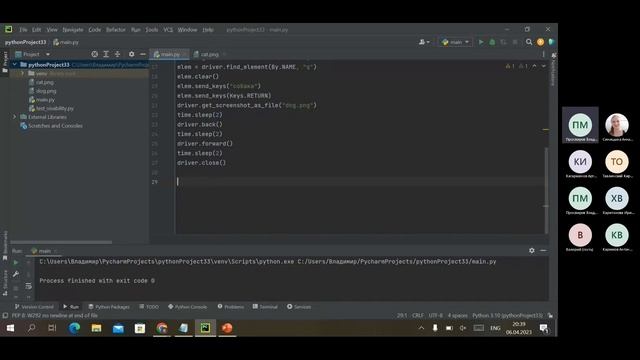Screen dimensions: 640x360
Task: Click the CRLF line separator indicator
Action: pyautogui.click(x=418, y=316)
